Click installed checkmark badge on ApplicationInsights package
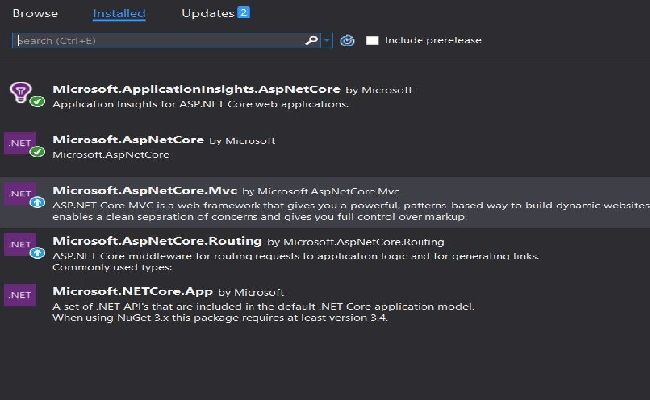 37,101
